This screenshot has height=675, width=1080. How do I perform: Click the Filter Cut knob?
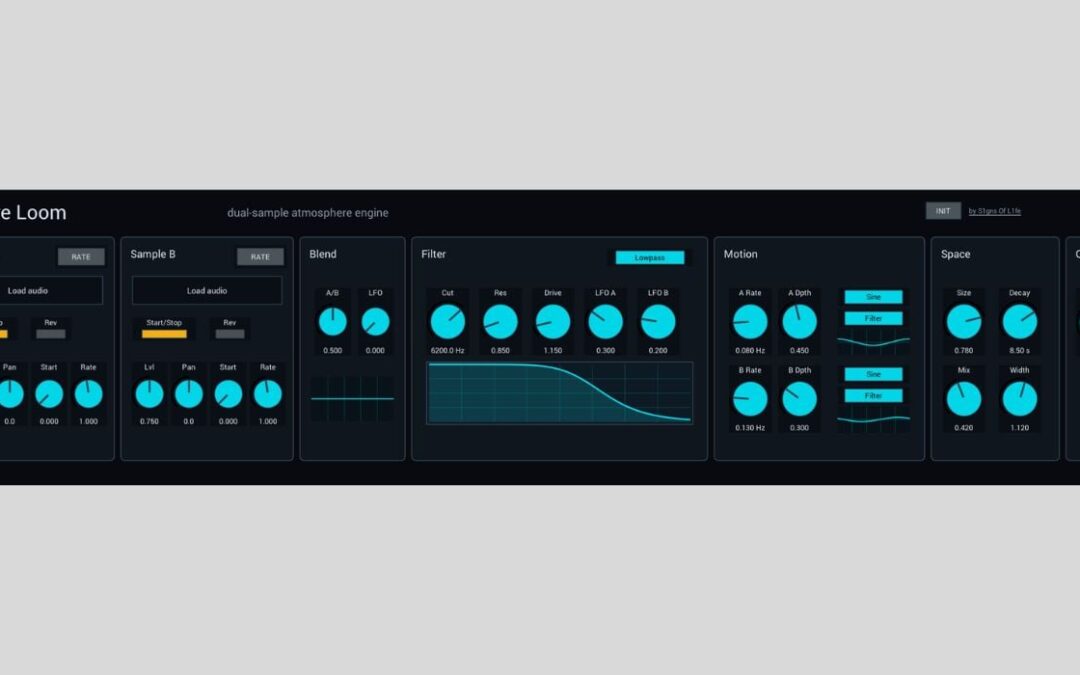point(448,322)
